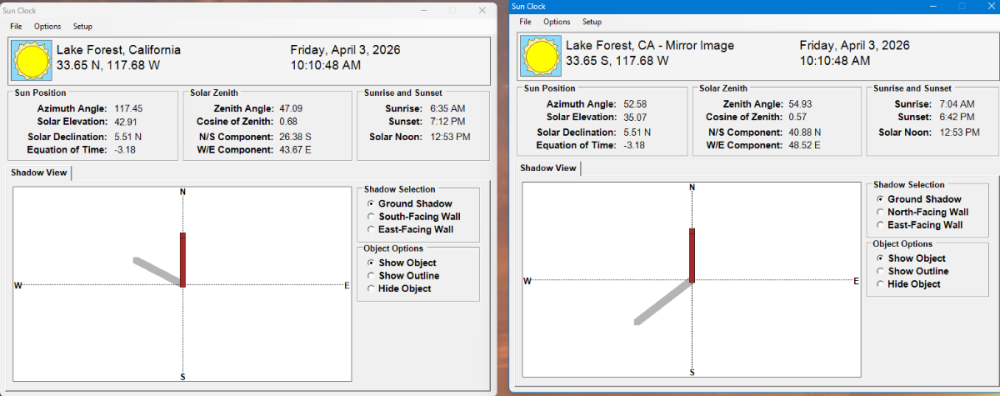1000x396 pixels.
Task: Click Sunset time 7:12 PM
Action: 448,121
